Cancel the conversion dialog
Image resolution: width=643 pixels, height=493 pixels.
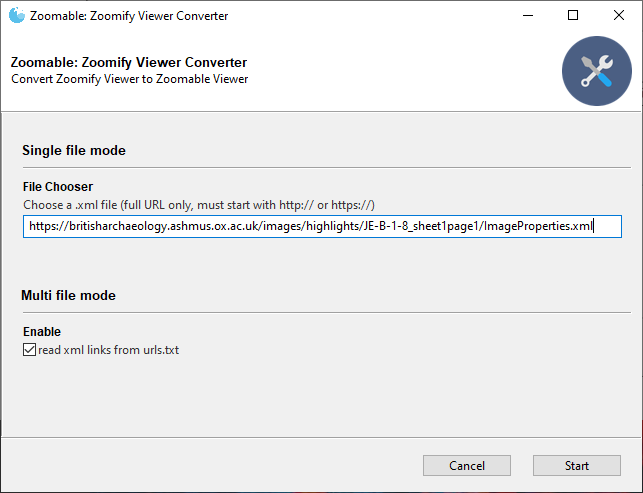[x=467, y=466]
